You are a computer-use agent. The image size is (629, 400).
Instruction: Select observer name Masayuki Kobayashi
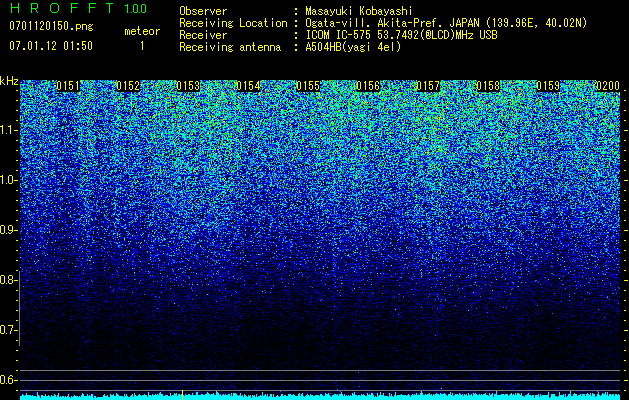point(359,11)
